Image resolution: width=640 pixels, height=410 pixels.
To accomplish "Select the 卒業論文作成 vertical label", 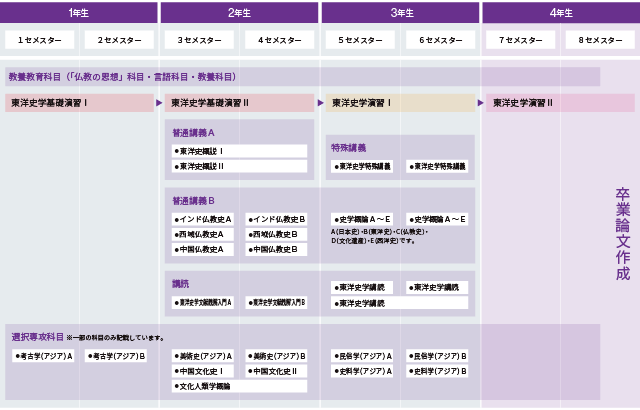I will coord(623,234).
